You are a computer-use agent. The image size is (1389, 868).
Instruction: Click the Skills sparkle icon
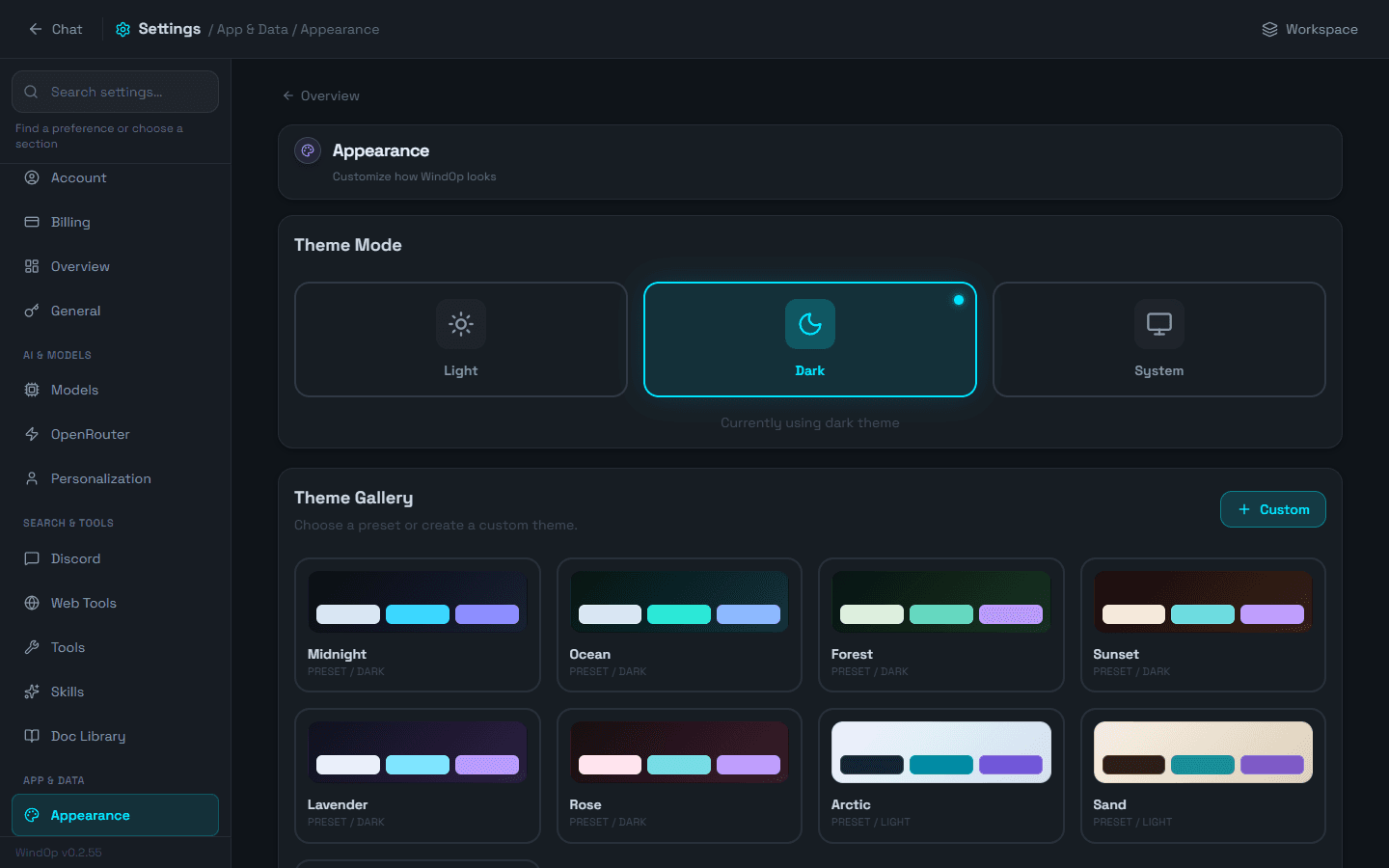(x=32, y=692)
